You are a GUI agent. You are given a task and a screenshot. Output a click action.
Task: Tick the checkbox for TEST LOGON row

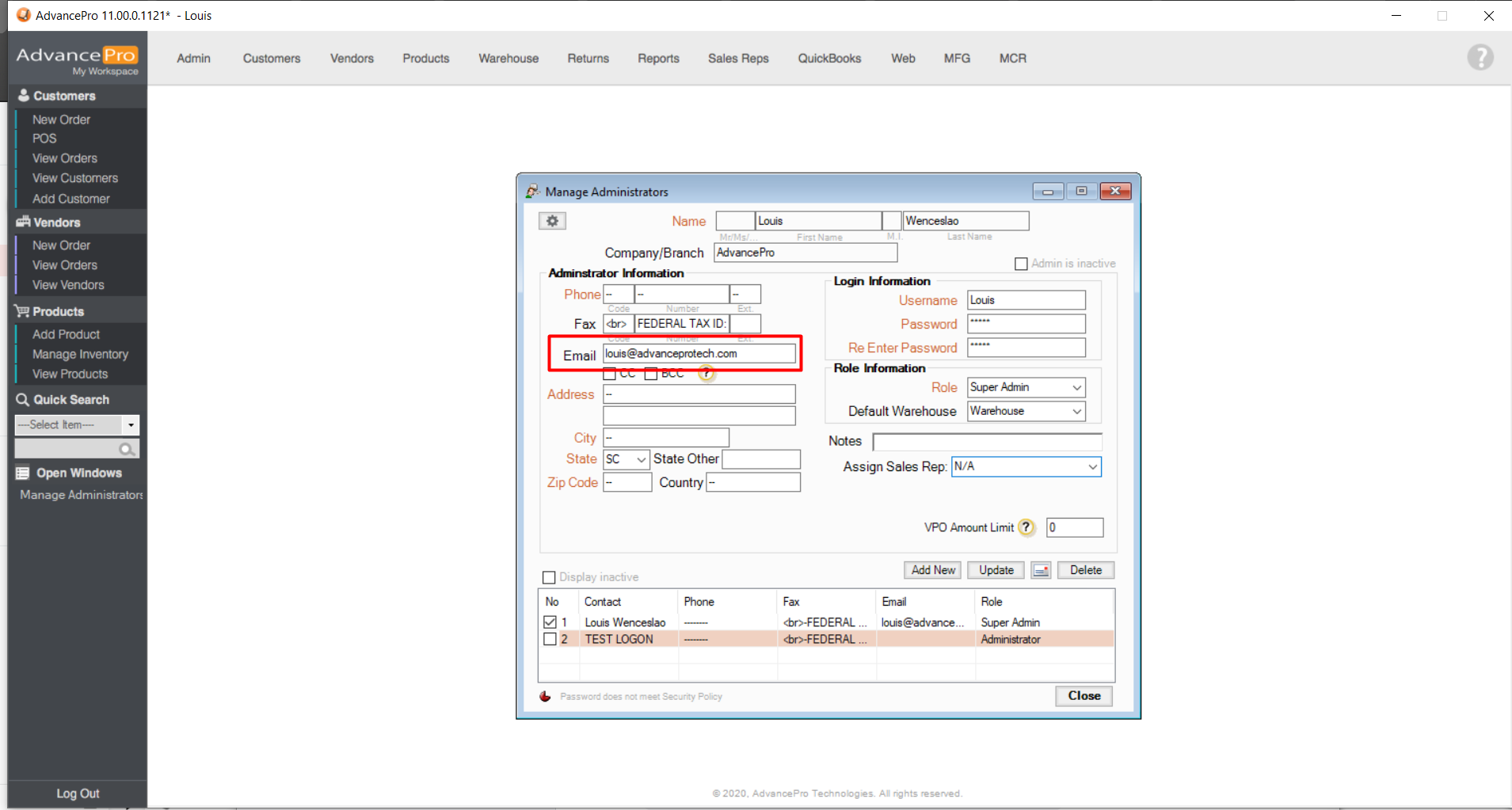click(x=550, y=639)
